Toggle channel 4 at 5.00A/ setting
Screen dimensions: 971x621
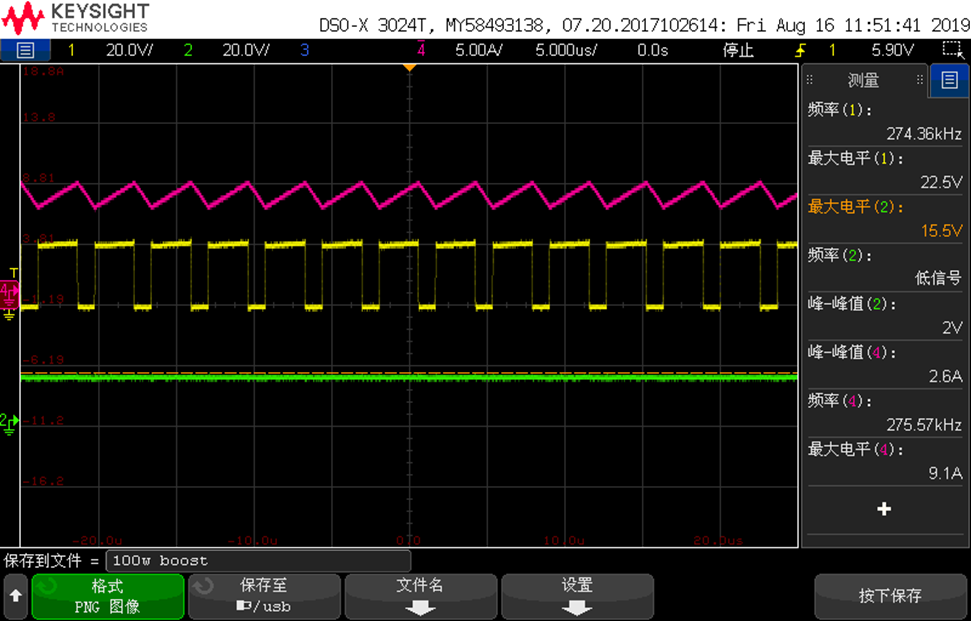click(x=460, y=50)
